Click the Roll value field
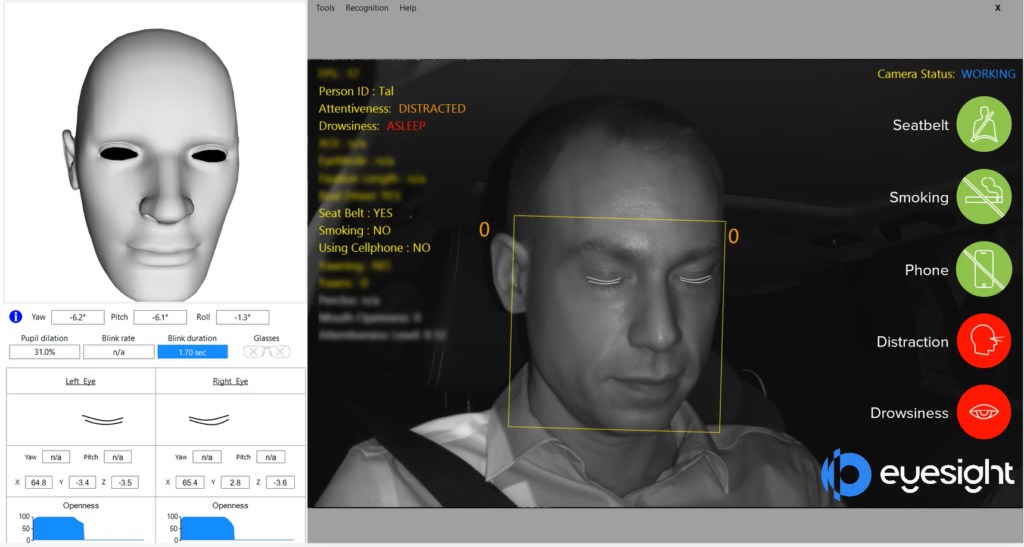This screenshot has width=1024, height=547. [x=242, y=317]
